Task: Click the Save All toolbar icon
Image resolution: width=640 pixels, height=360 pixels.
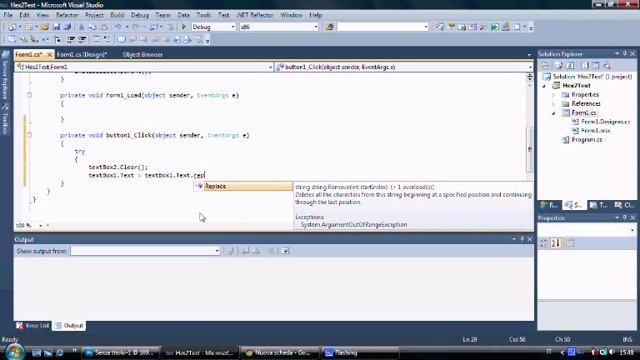Action: point(67,27)
